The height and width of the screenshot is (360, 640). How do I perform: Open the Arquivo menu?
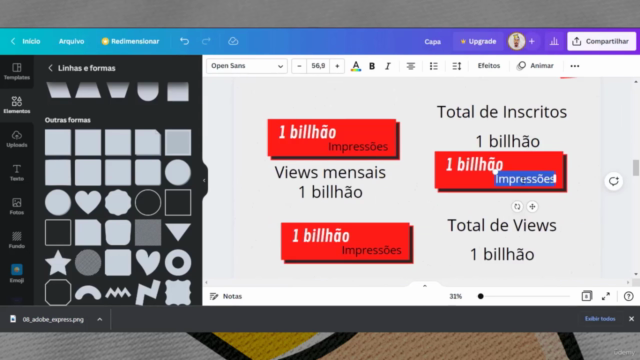pos(71,41)
